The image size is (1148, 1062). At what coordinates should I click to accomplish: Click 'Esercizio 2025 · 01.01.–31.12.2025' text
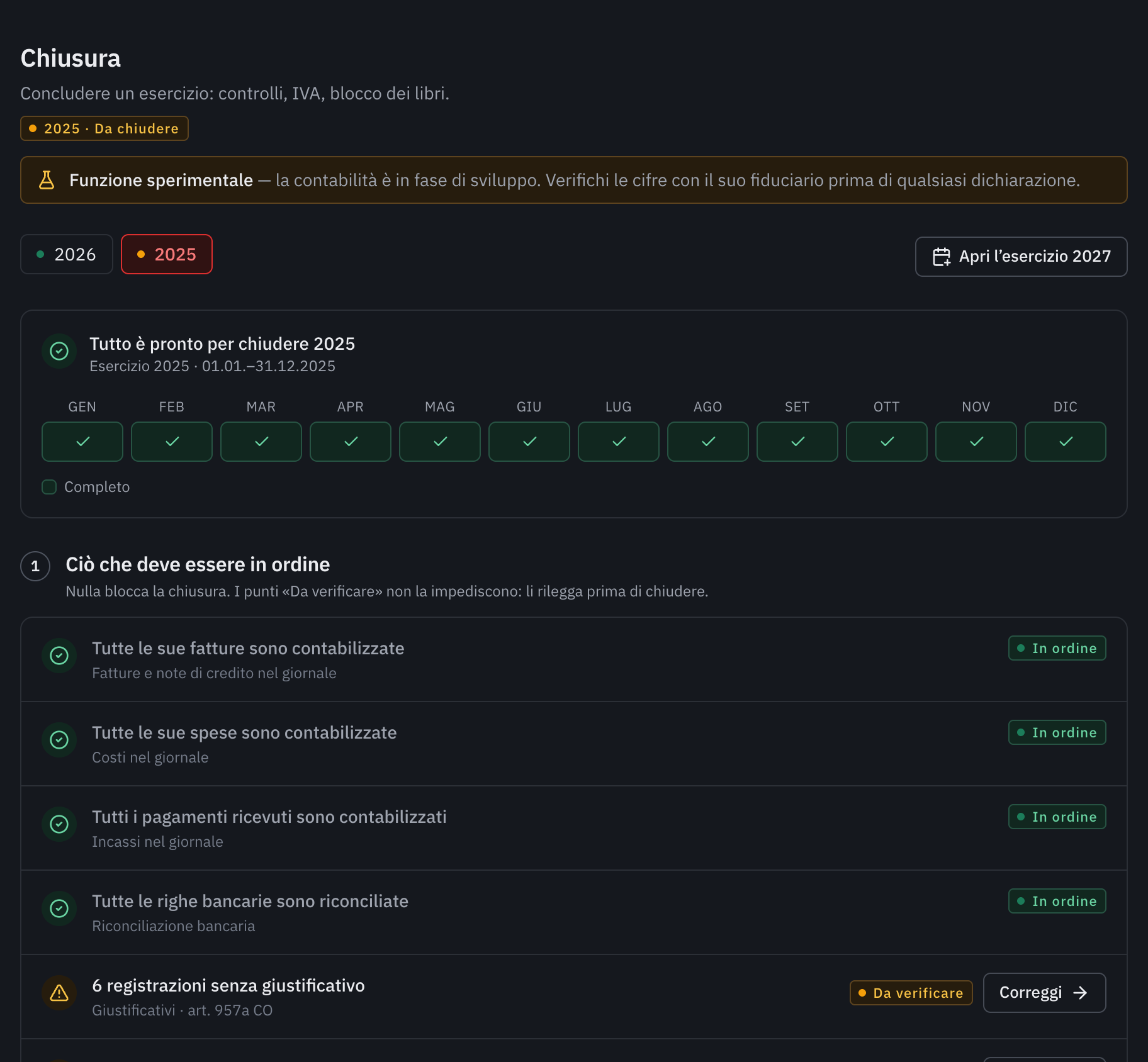[213, 366]
